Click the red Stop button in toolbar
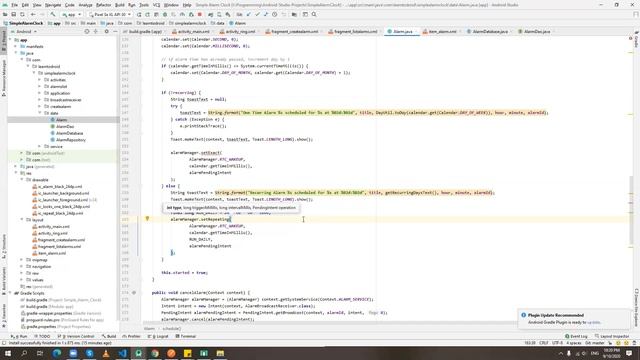 tap(200, 15)
